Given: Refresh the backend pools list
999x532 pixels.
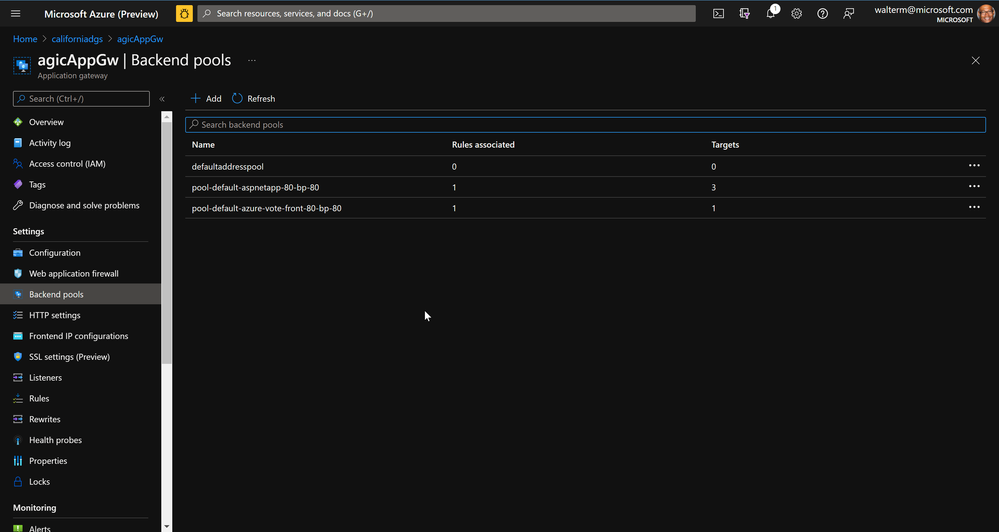Looking at the screenshot, I should pos(254,99).
